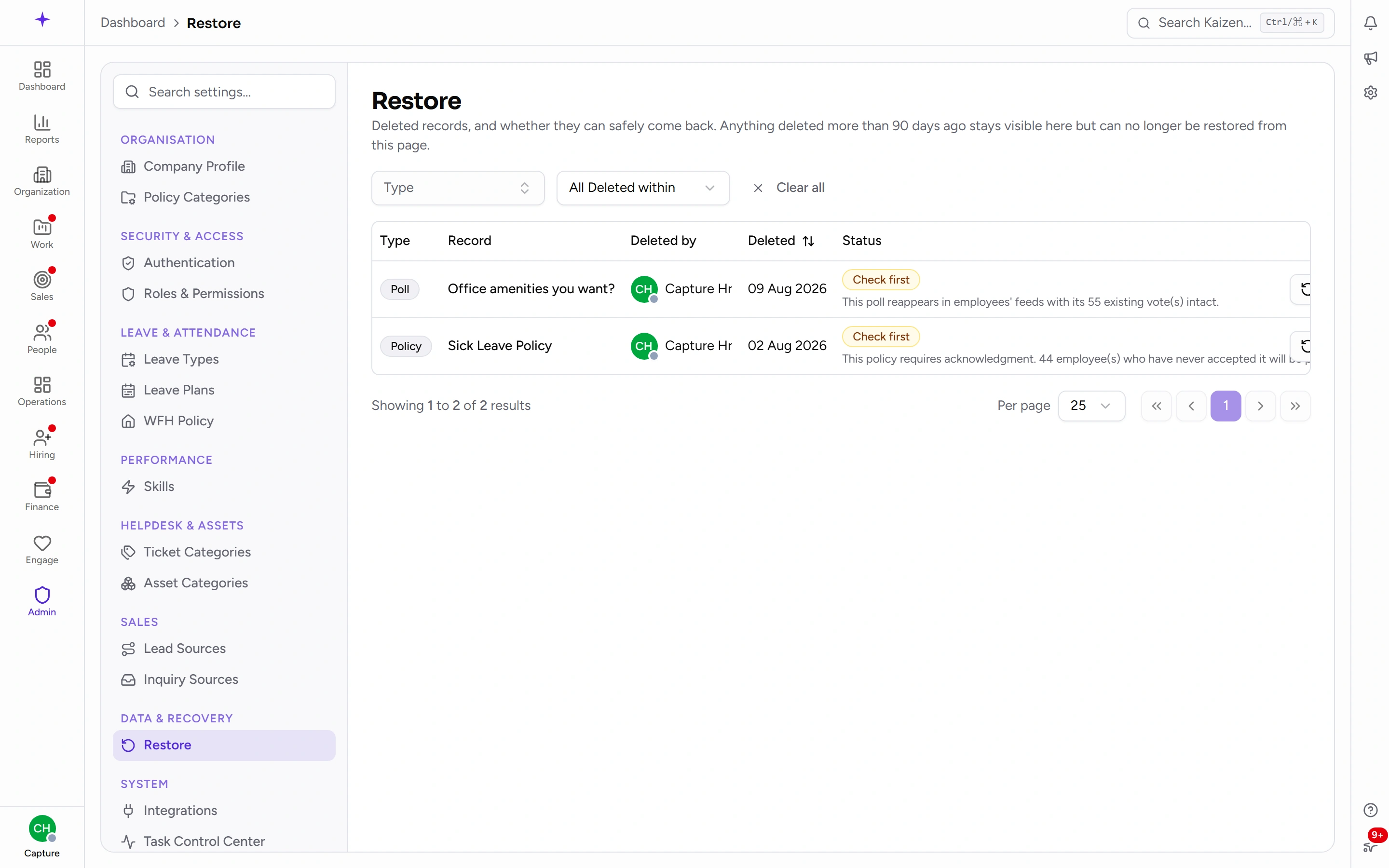The image size is (1389, 868).
Task: Click Office amenities you want? record
Action: pyautogui.click(x=531, y=289)
